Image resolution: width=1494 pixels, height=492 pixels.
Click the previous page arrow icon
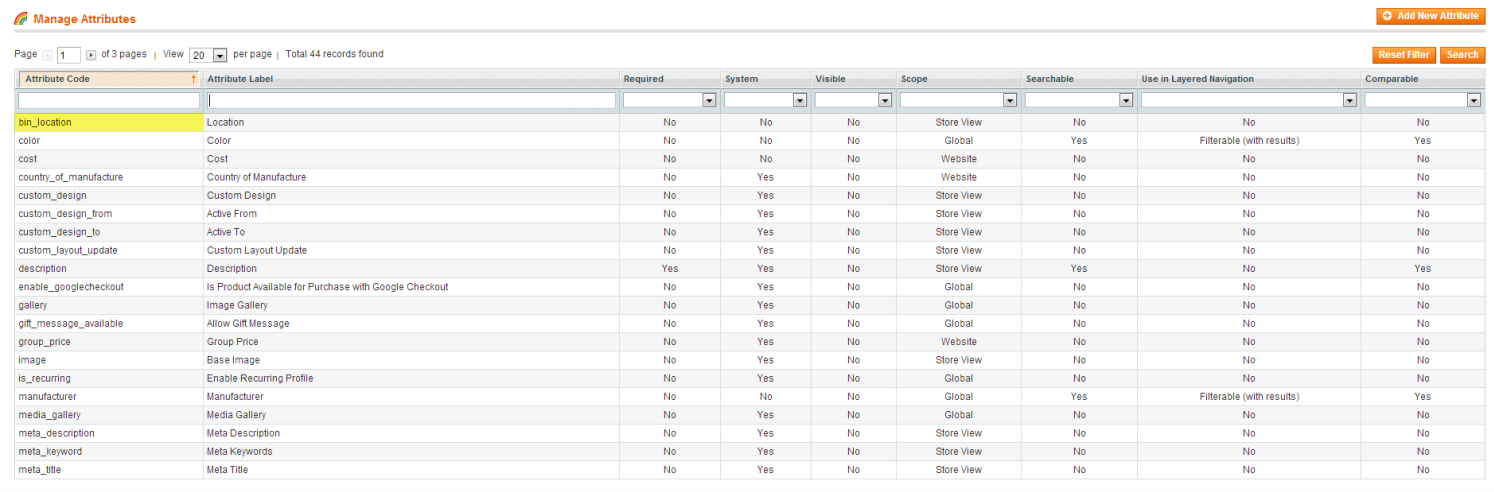pos(47,55)
